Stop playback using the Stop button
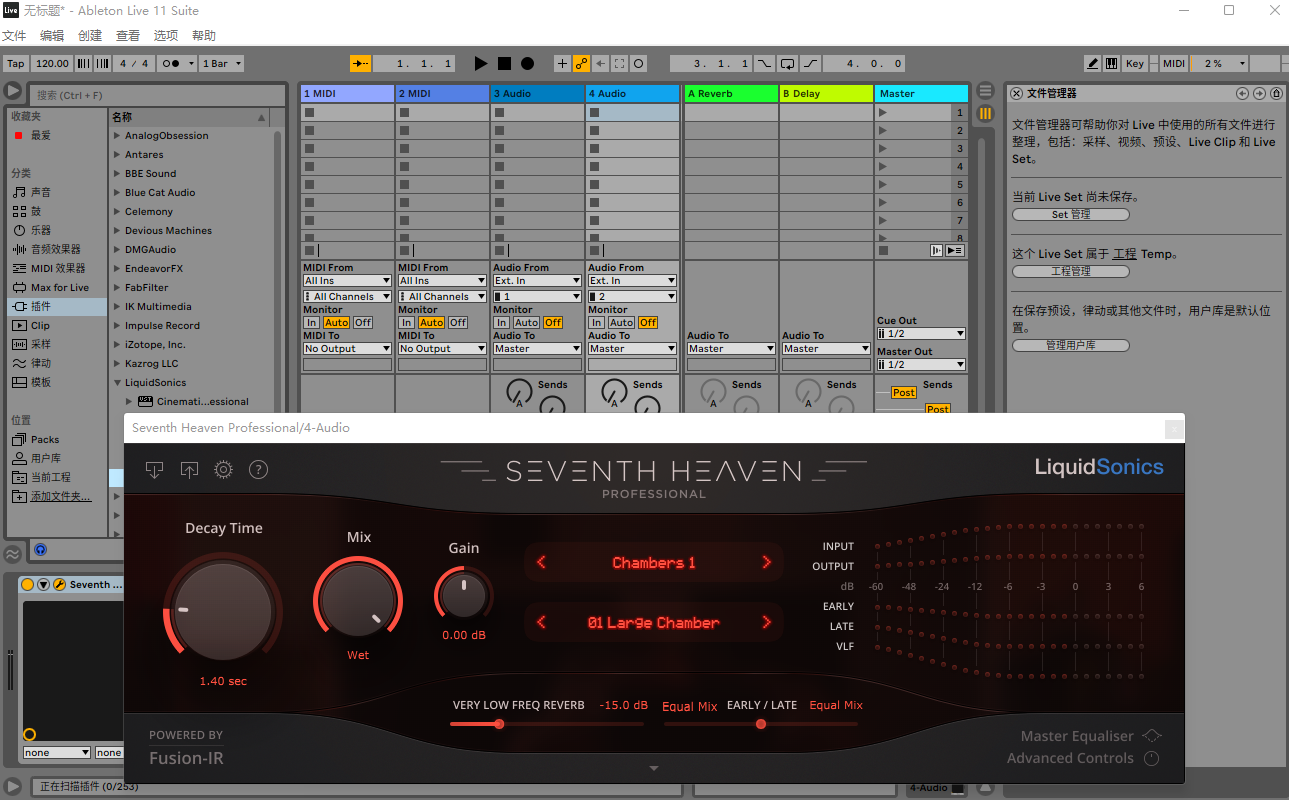The image size is (1289, 800). pos(504,63)
